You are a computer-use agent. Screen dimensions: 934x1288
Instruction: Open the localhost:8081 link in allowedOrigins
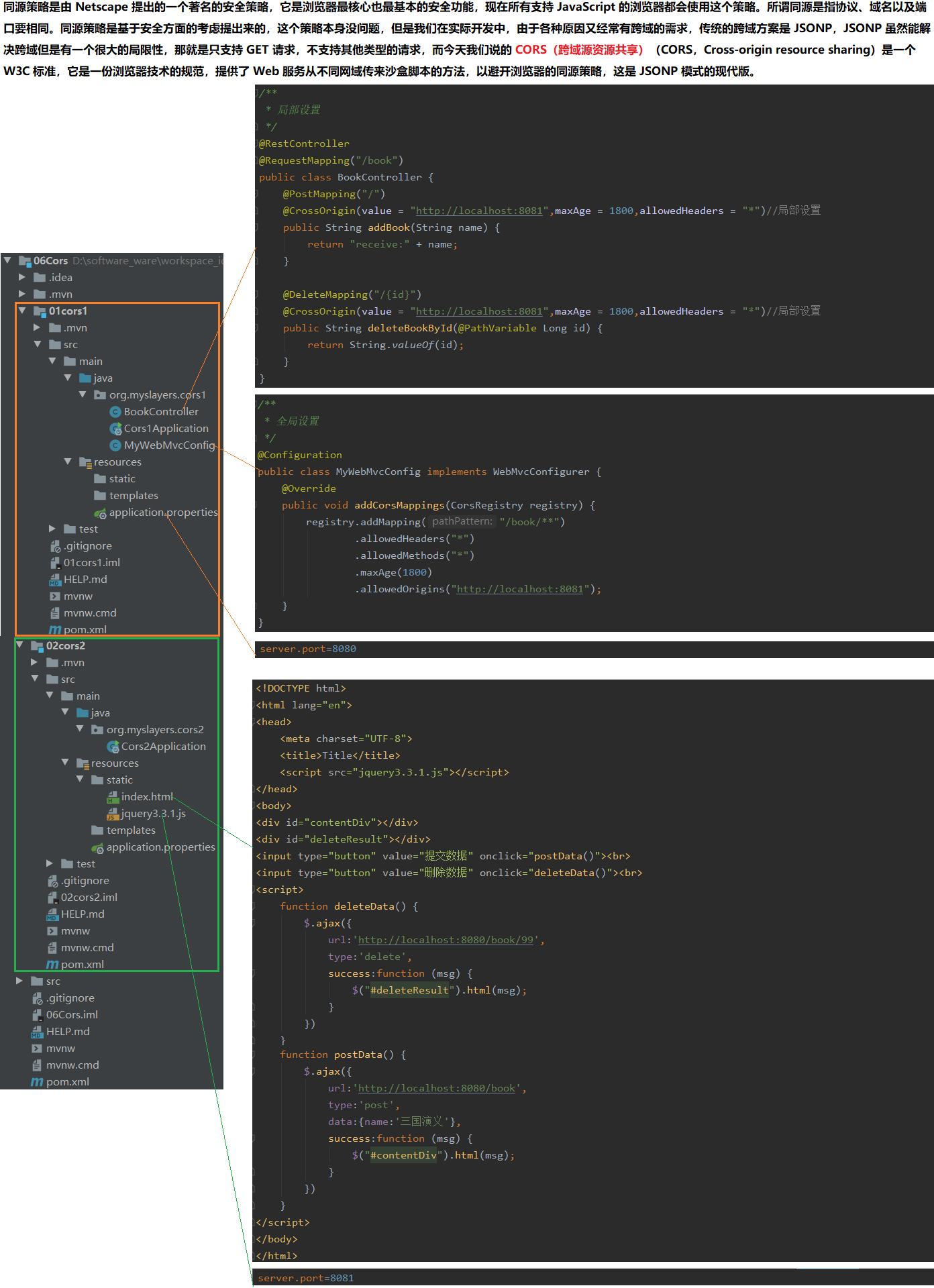tap(520, 589)
